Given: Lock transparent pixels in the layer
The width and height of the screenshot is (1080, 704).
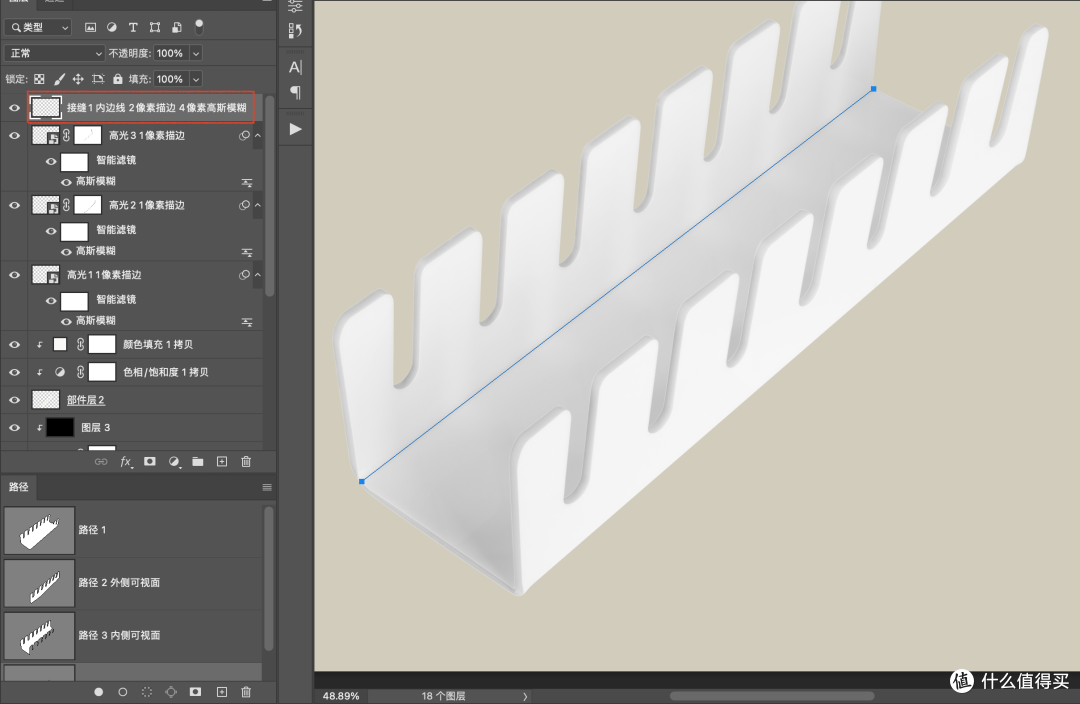Looking at the screenshot, I should pyautogui.click(x=39, y=79).
